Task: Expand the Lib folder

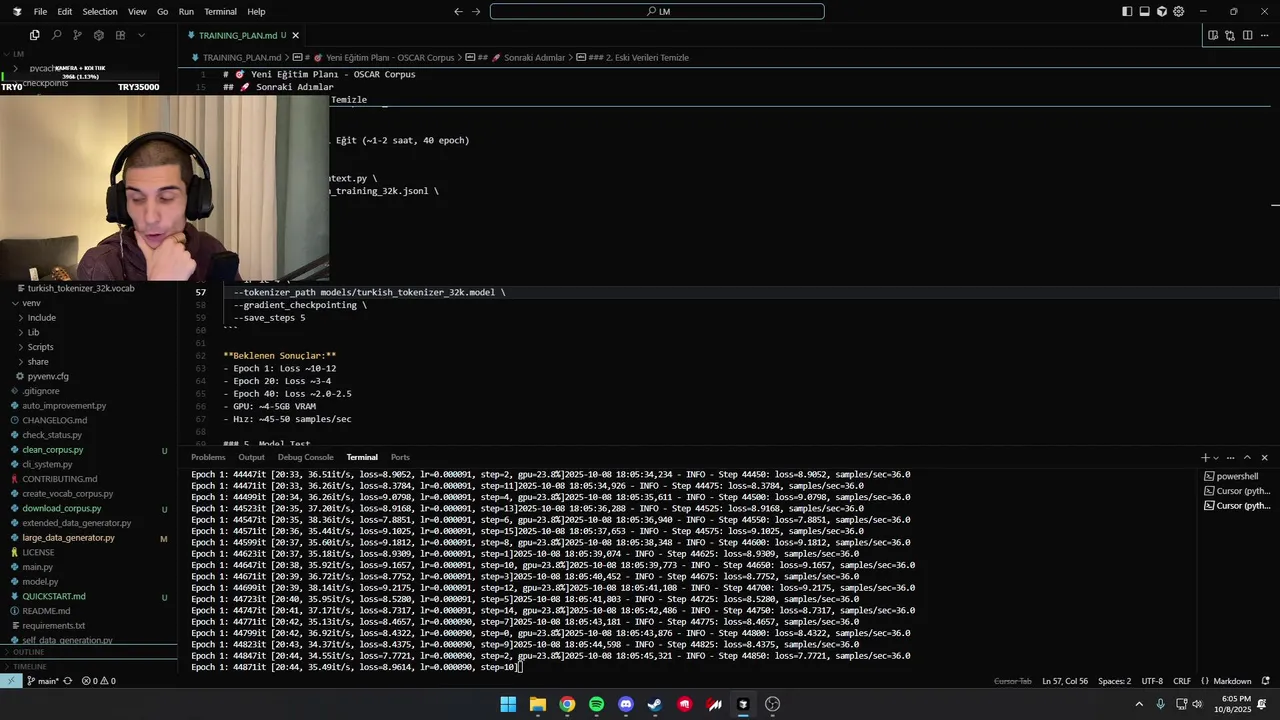Action: point(33,332)
